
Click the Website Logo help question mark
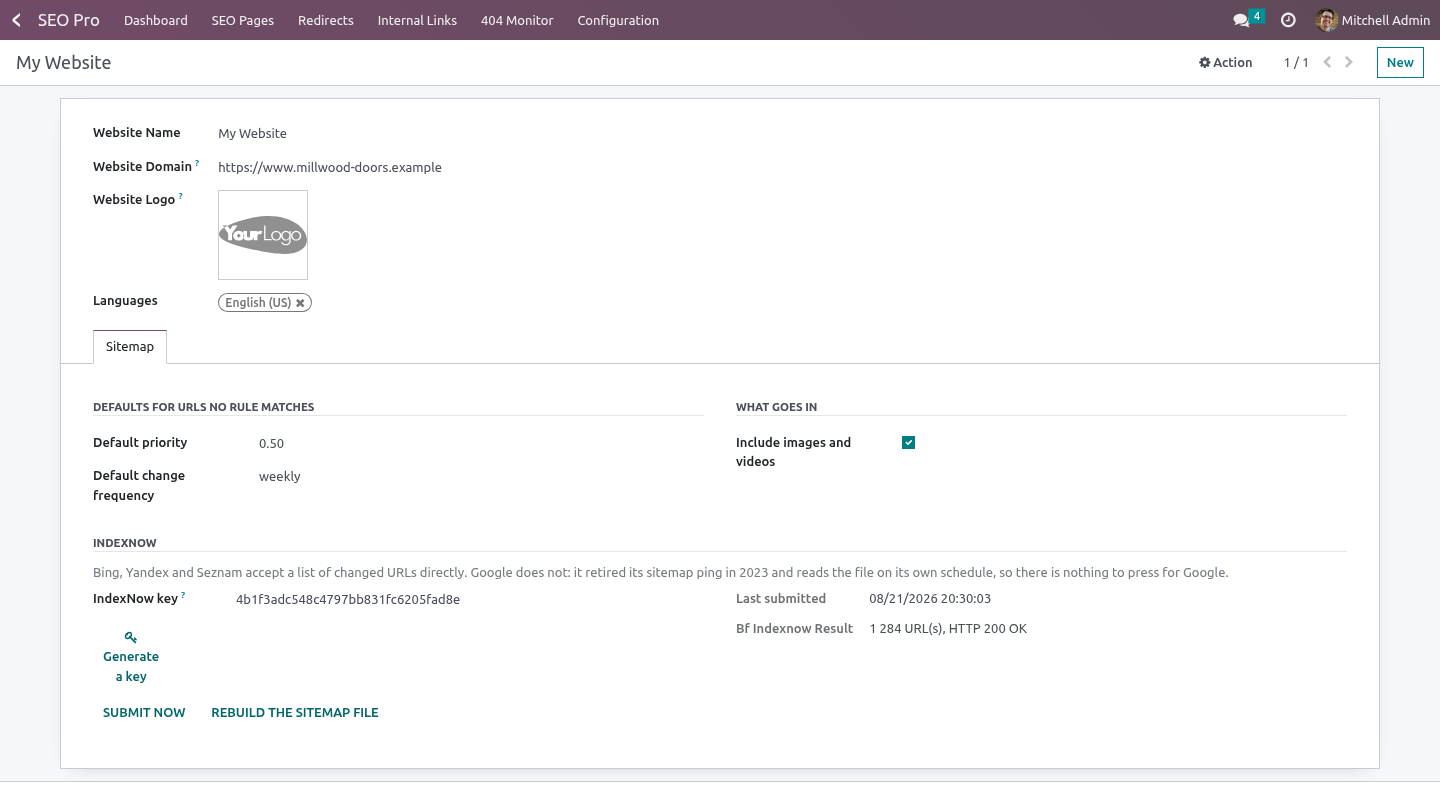click(x=181, y=196)
